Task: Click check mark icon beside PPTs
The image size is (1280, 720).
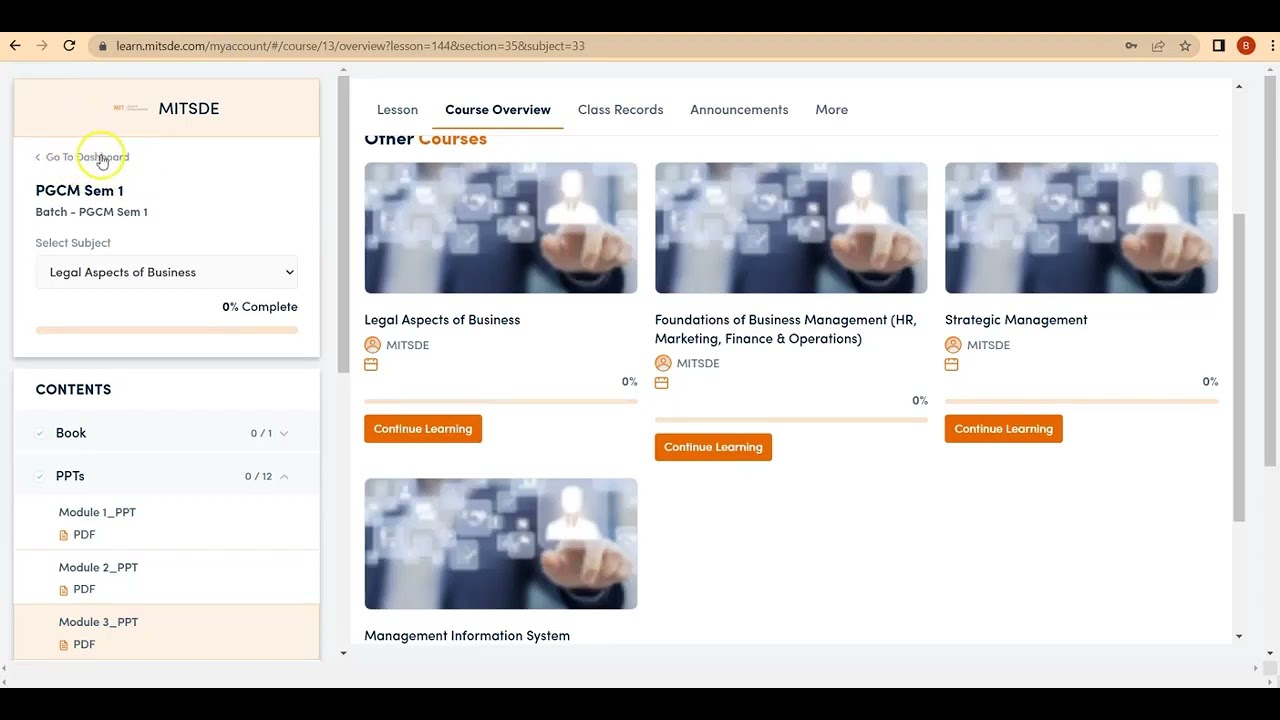Action: point(40,476)
